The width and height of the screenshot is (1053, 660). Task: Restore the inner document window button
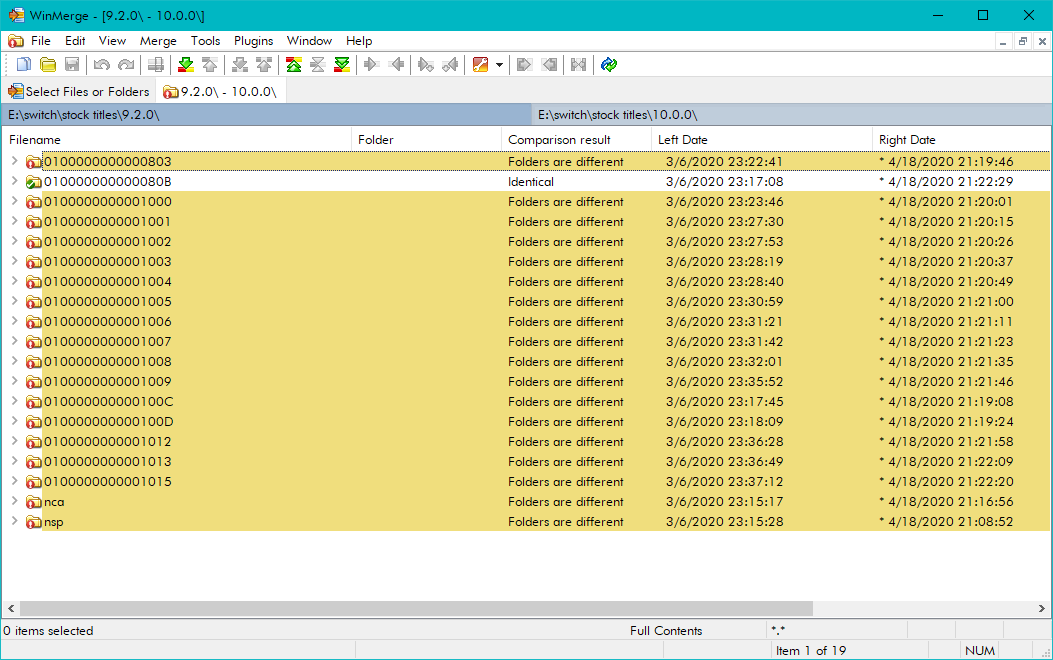[x=1023, y=41]
